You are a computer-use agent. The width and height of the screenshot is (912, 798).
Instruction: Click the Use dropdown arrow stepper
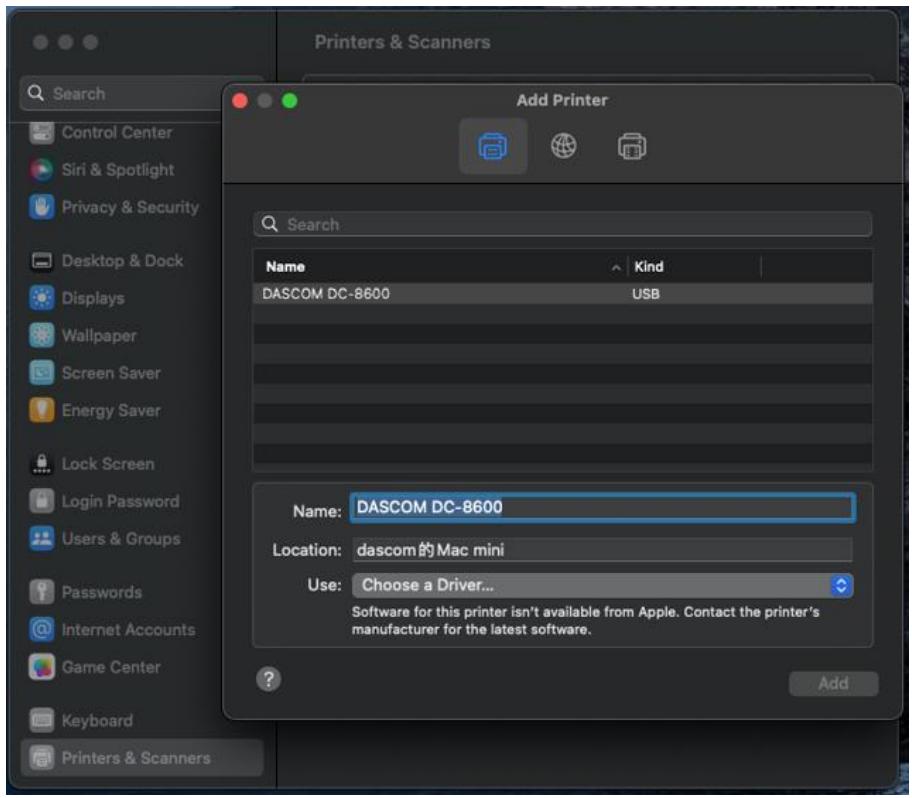(841, 585)
